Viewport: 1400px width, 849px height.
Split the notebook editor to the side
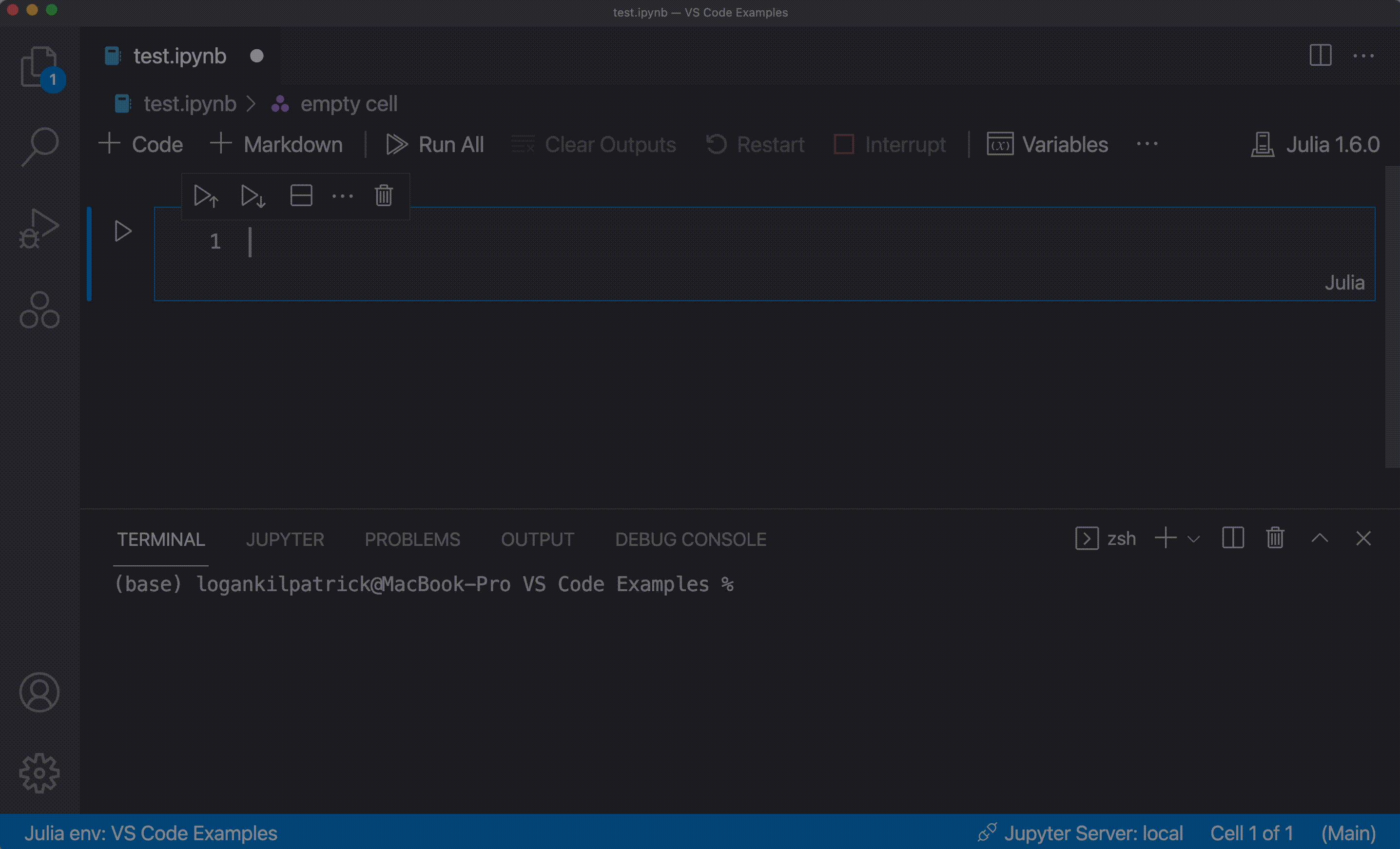[1320, 55]
